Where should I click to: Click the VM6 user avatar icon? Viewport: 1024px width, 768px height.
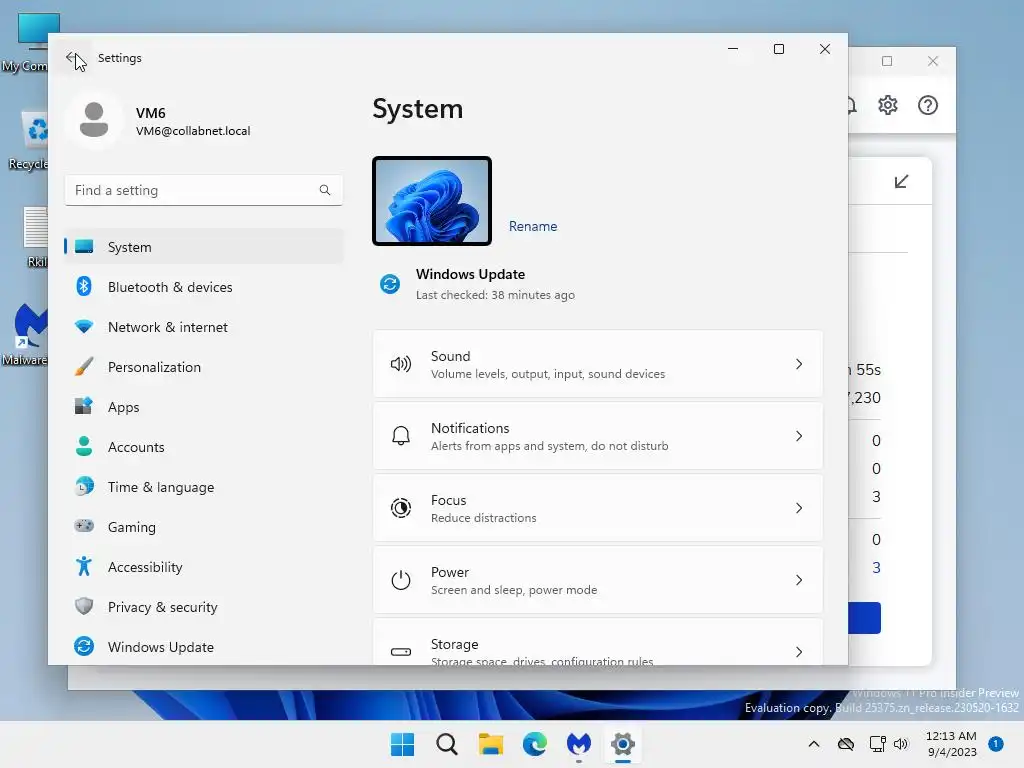point(94,120)
